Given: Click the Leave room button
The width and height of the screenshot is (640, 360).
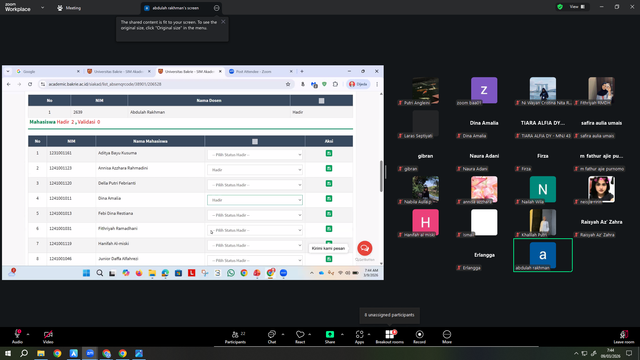Looking at the screenshot, I should click(x=624, y=337).
